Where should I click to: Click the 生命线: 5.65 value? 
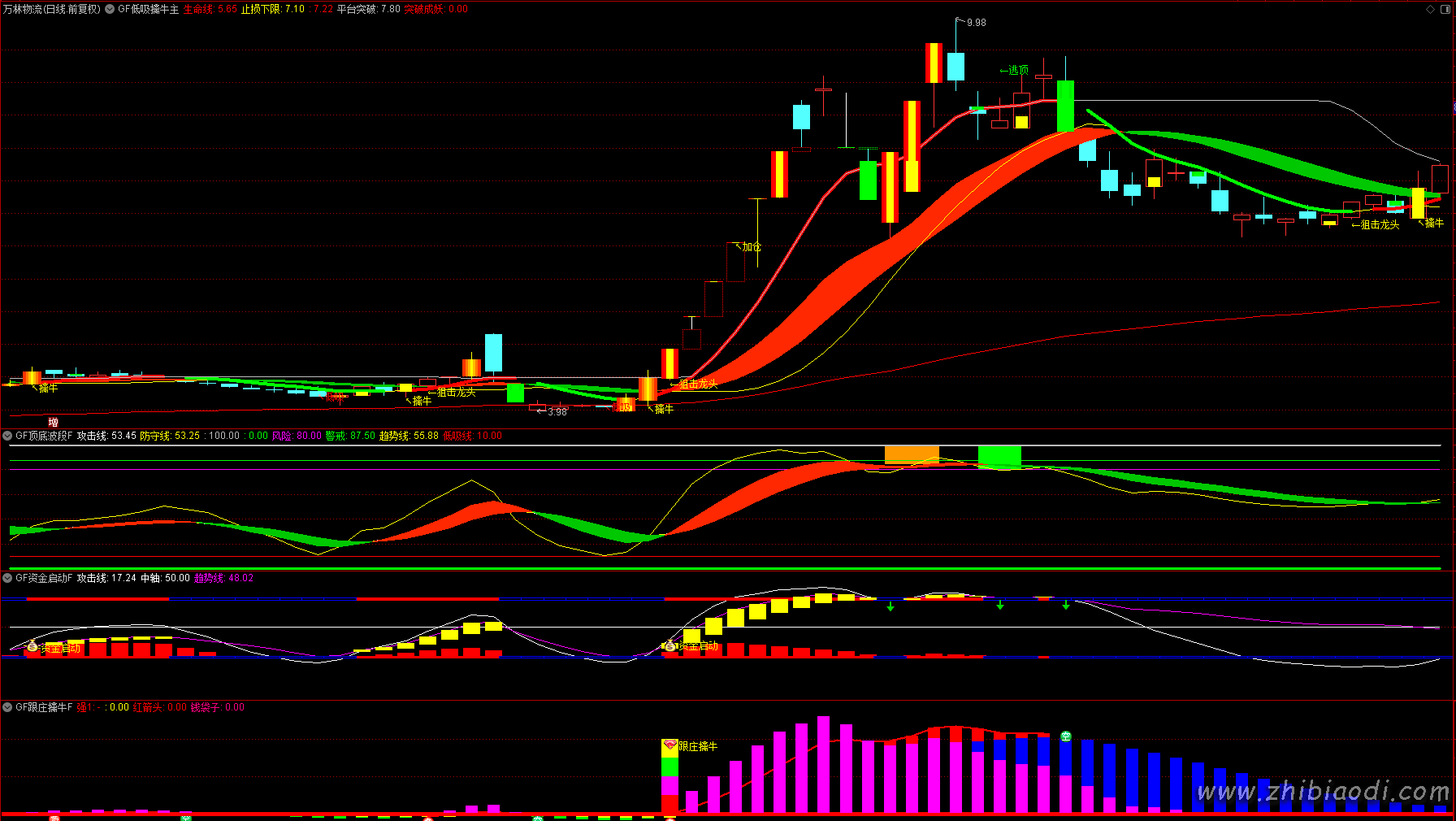click(x=210, y=9)
